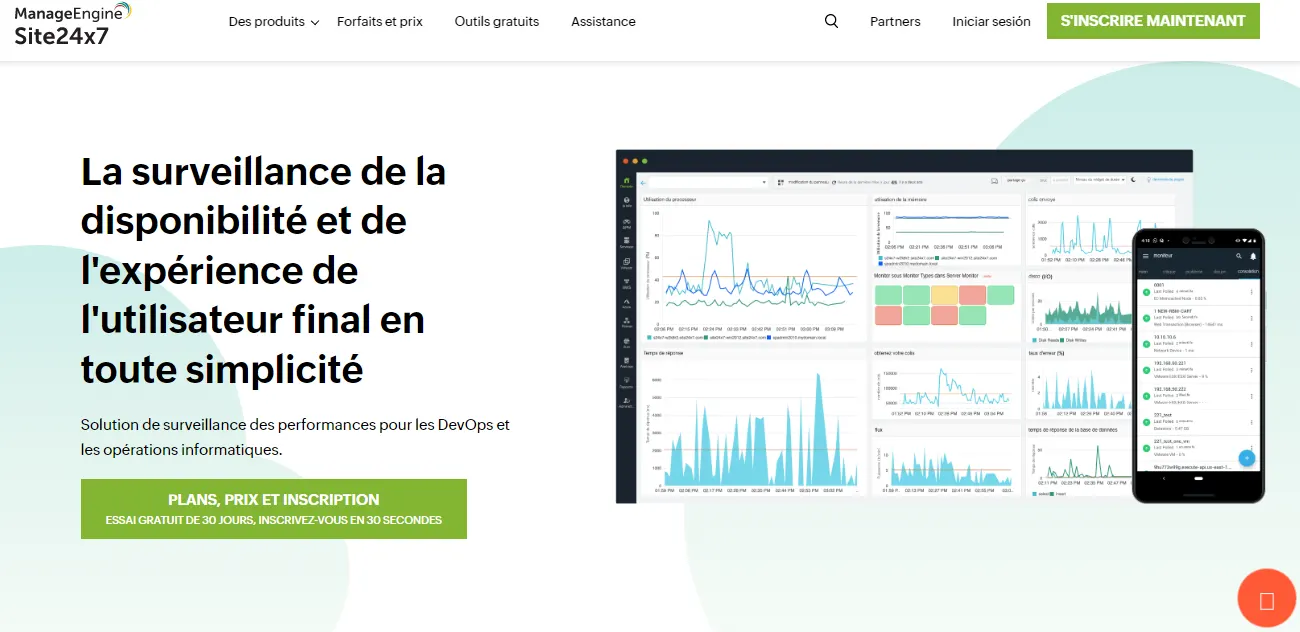
Task: Expand the Des produits menu chevron
Action: (x=314, y=22)
